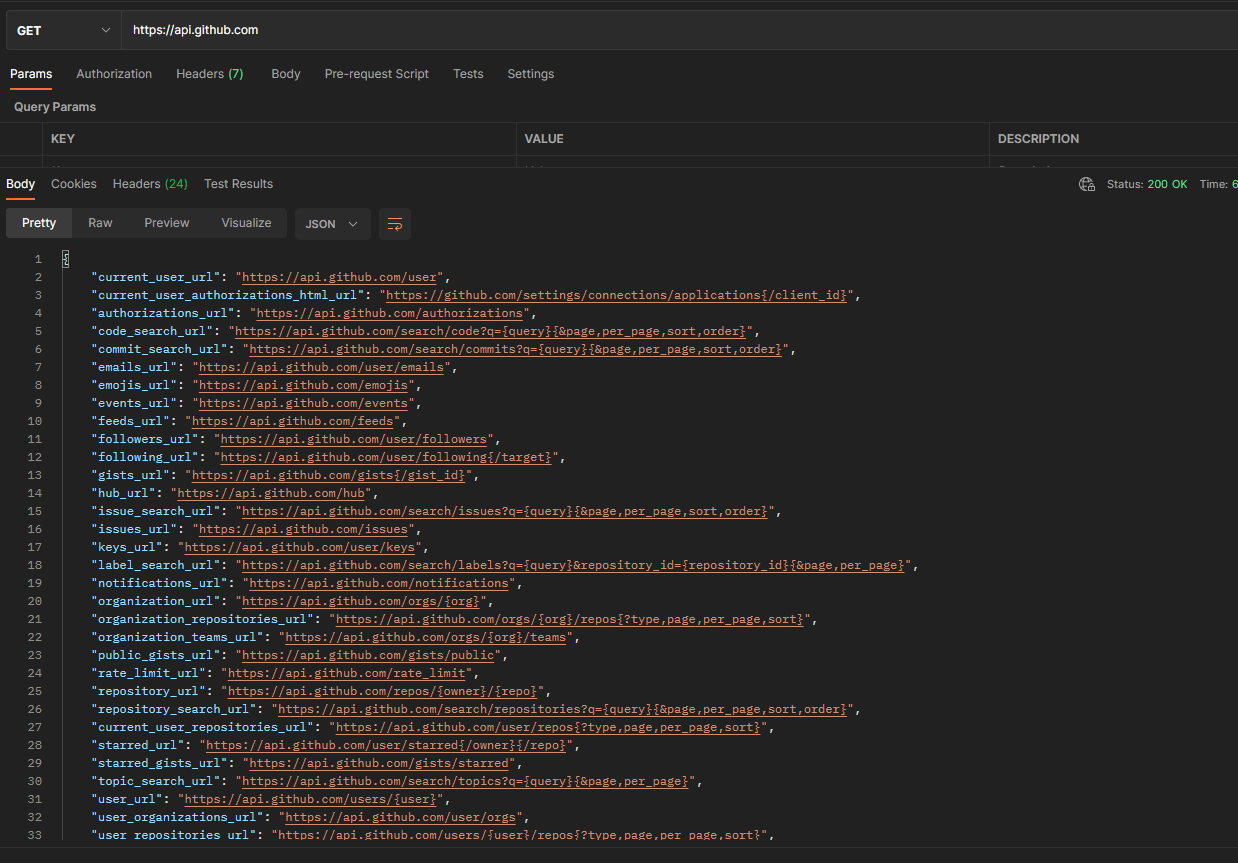The image size is (1238, 863).
Task: Select the Raw view button
Action: click(100, 223)
